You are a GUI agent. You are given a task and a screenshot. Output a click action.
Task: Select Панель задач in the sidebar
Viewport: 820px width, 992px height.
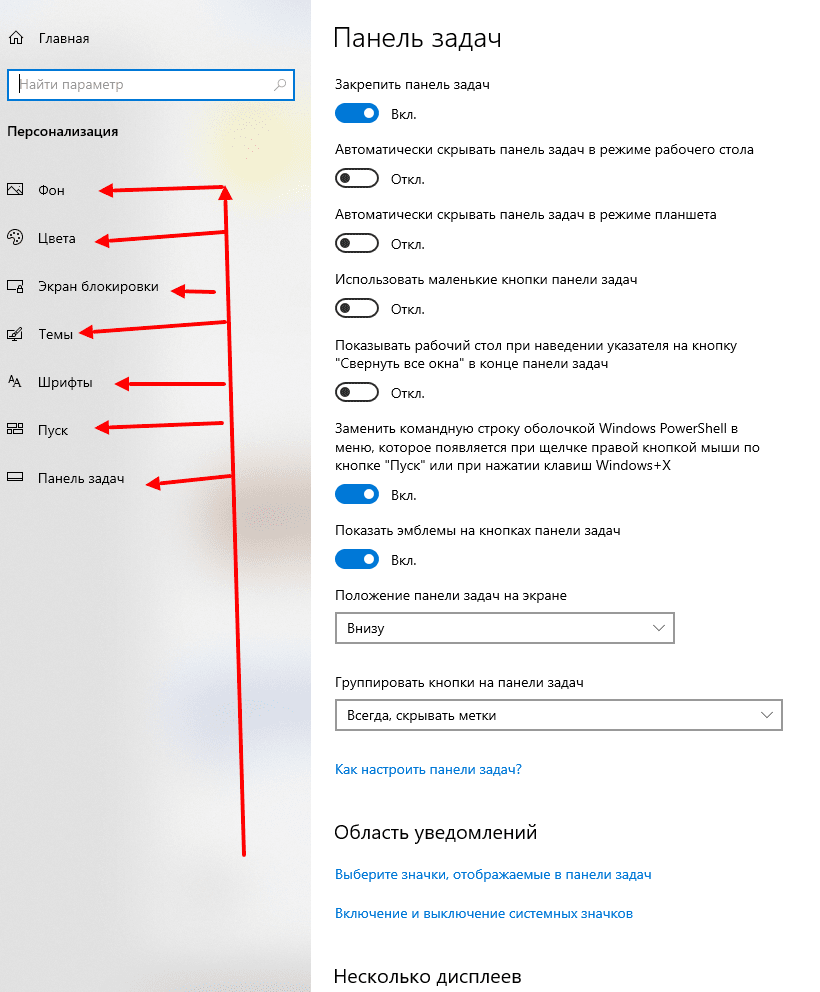tap(81, 478)
